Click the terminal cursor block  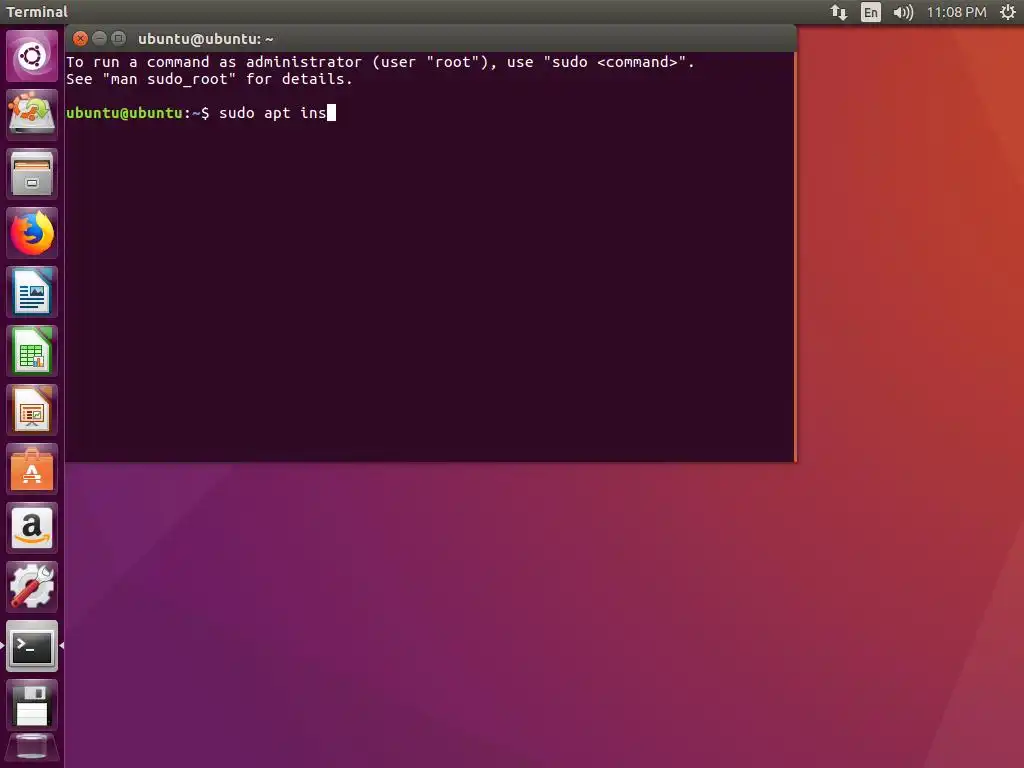331,113
